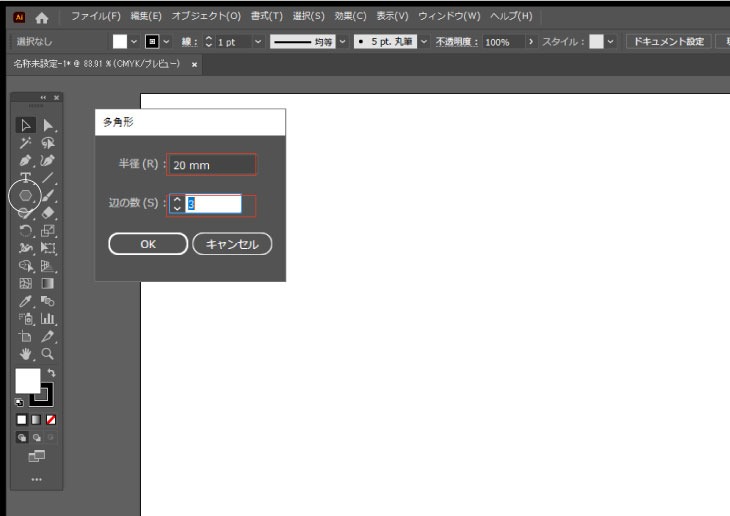
Task: Select the Polygon tool in the toolbar
Action: tap(26, 196)
